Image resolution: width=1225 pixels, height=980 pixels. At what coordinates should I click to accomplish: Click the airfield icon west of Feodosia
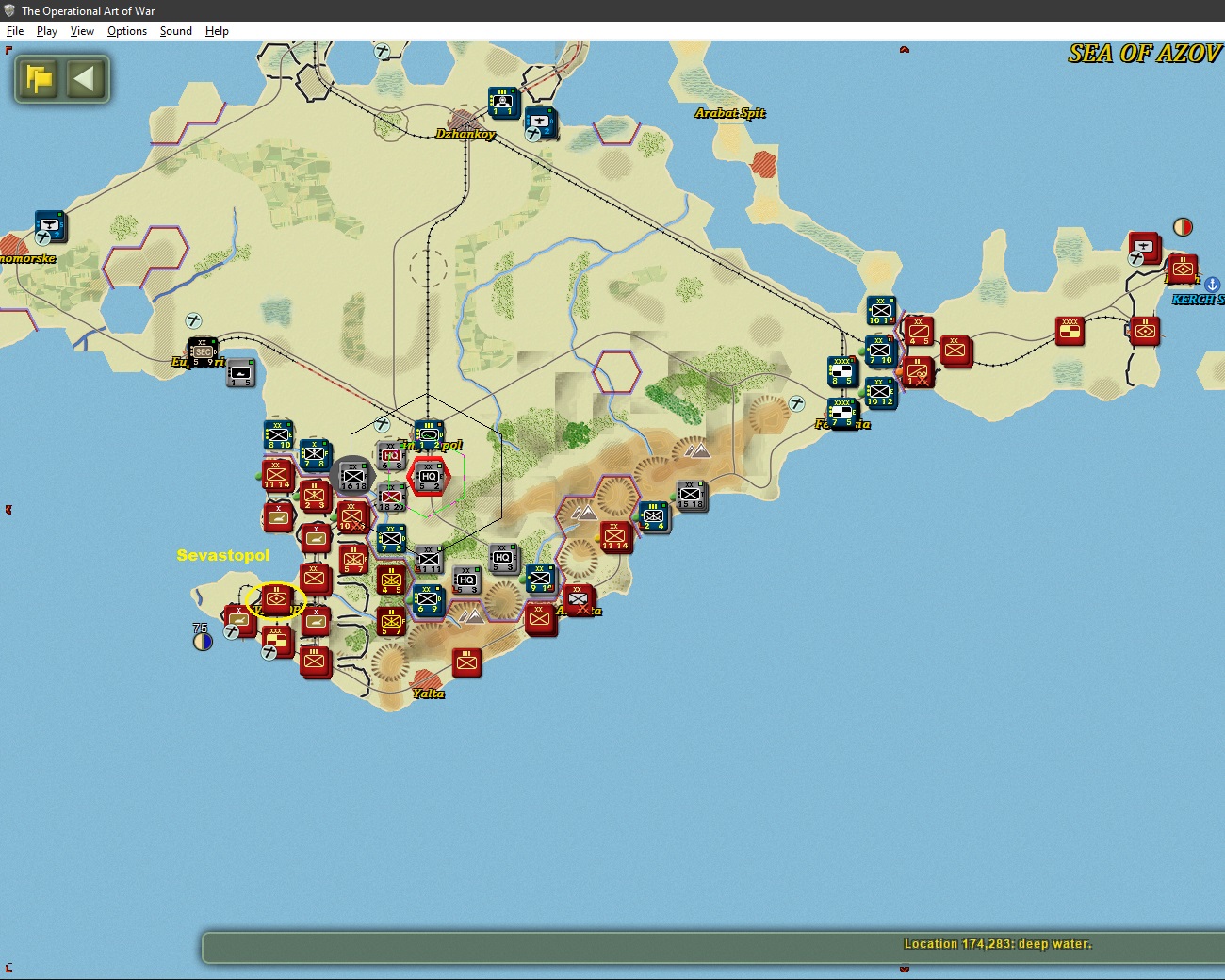797,403
